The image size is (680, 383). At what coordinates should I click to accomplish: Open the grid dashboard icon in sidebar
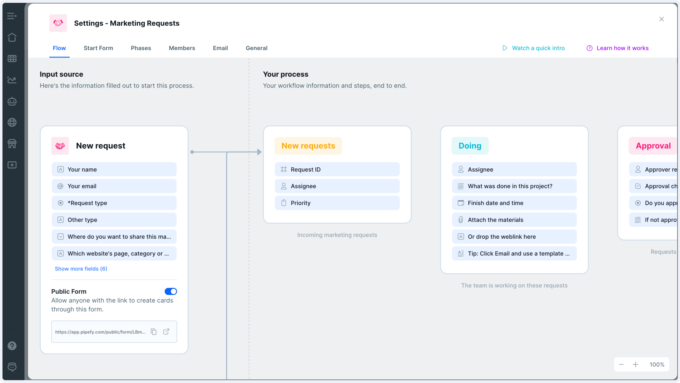tap(12, 59)
